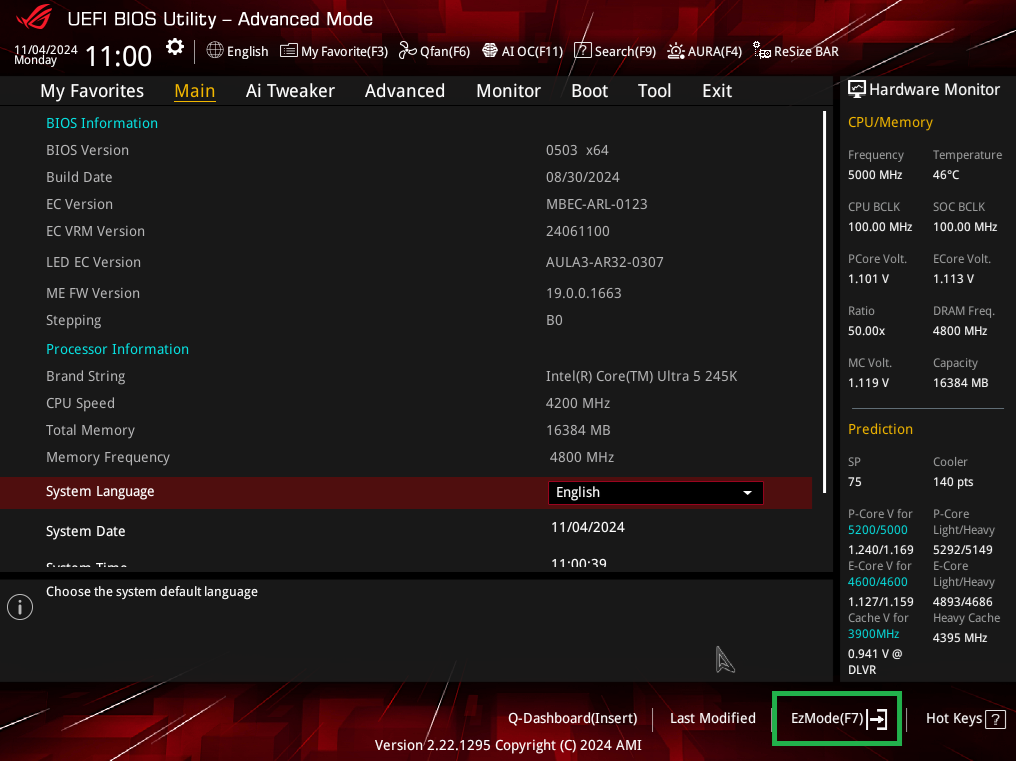Expand the System Language dropdown
Image resolution: width=1016 pixels, height=761 pixels.
point(655,492)
